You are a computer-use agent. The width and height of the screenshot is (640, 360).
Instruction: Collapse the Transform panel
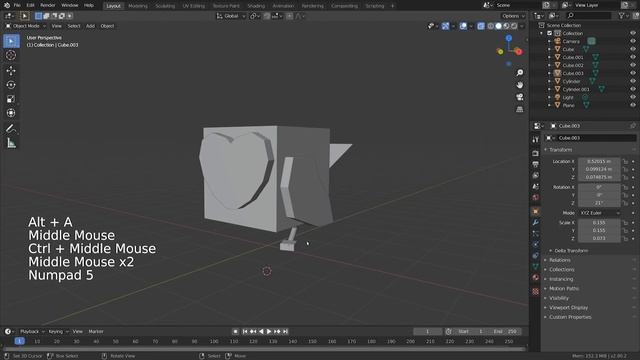(x=560, y=150)
